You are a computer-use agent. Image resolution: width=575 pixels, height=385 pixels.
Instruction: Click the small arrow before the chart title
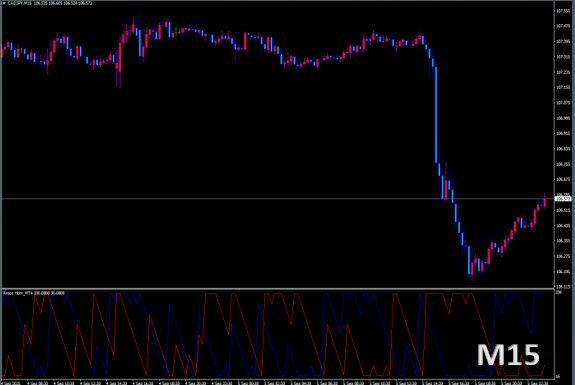(4, 3)
